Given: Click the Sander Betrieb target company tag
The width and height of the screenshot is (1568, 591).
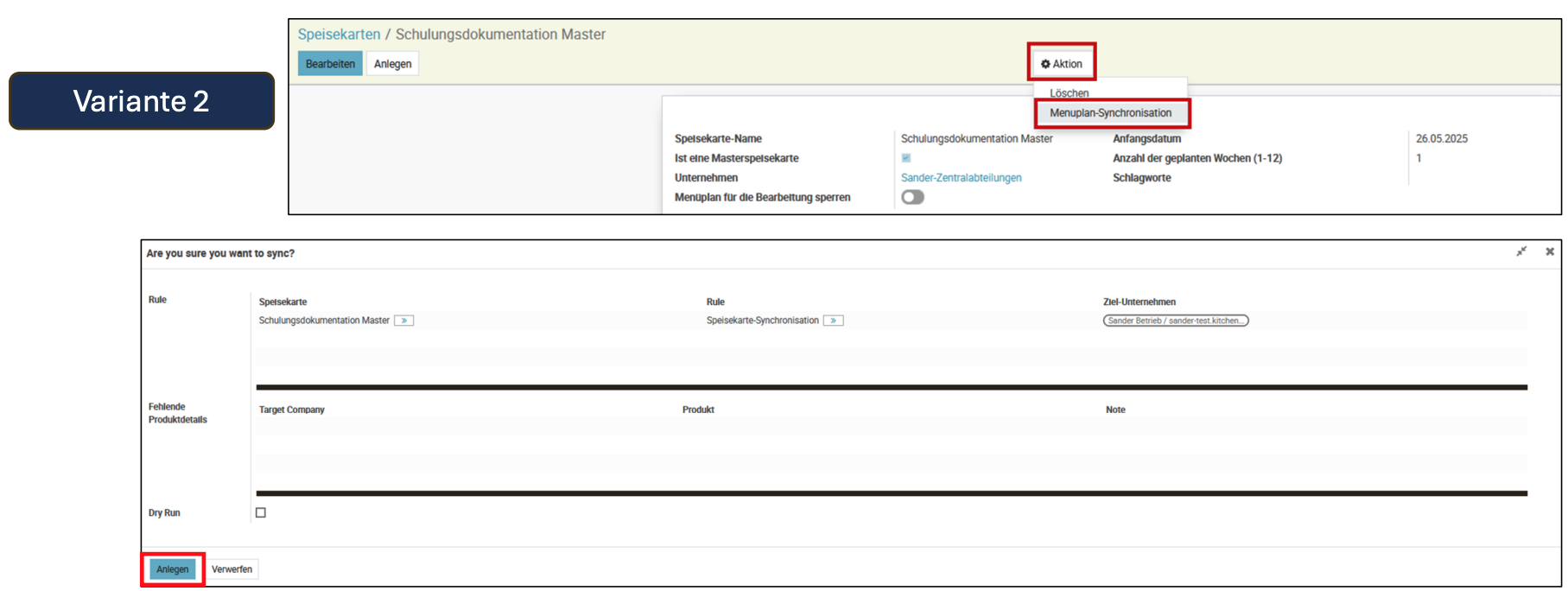Looking at the screenshot, I should tap(1175, 321).
